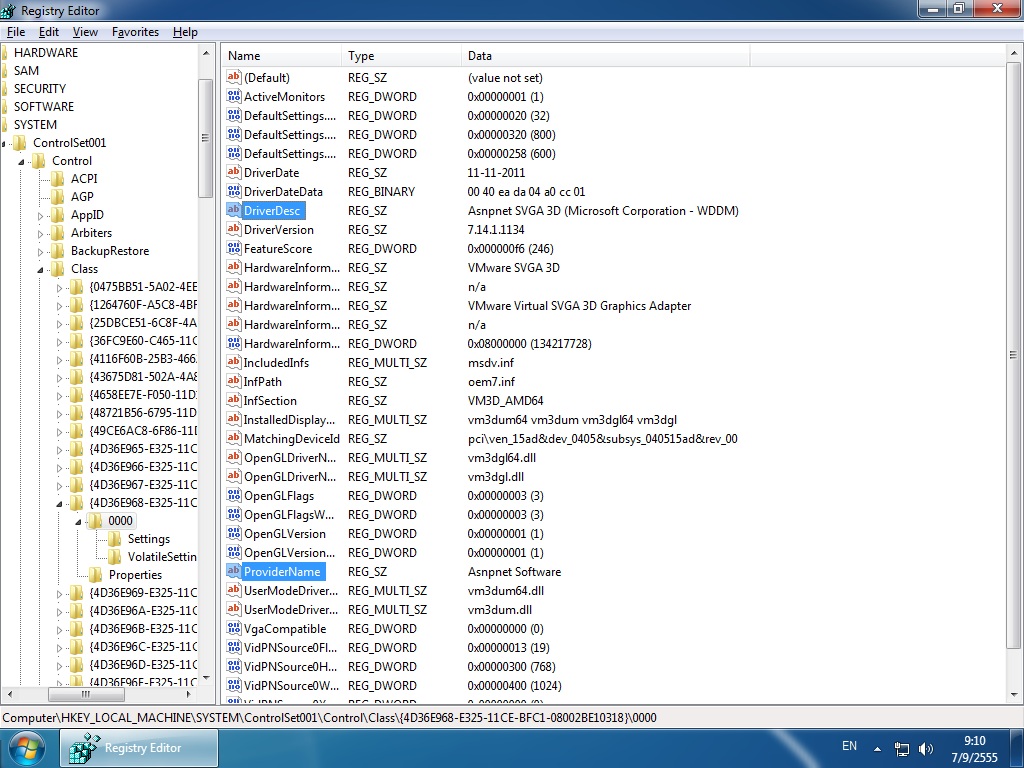
Task: Collapse the Control key in the tree
Action: pyautogui.click(x=22, y=161)
